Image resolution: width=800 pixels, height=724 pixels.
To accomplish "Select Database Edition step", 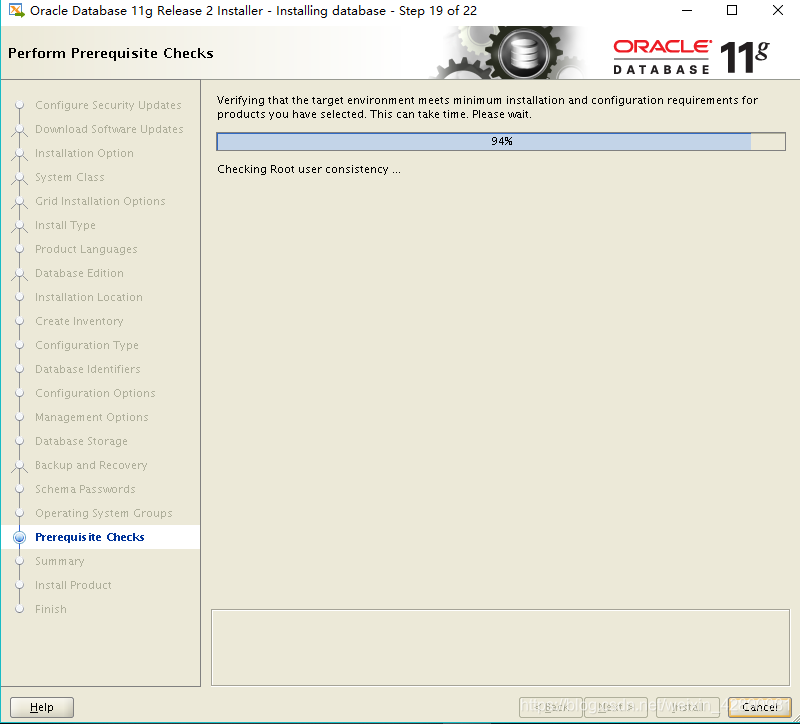I will coord(79,273).
